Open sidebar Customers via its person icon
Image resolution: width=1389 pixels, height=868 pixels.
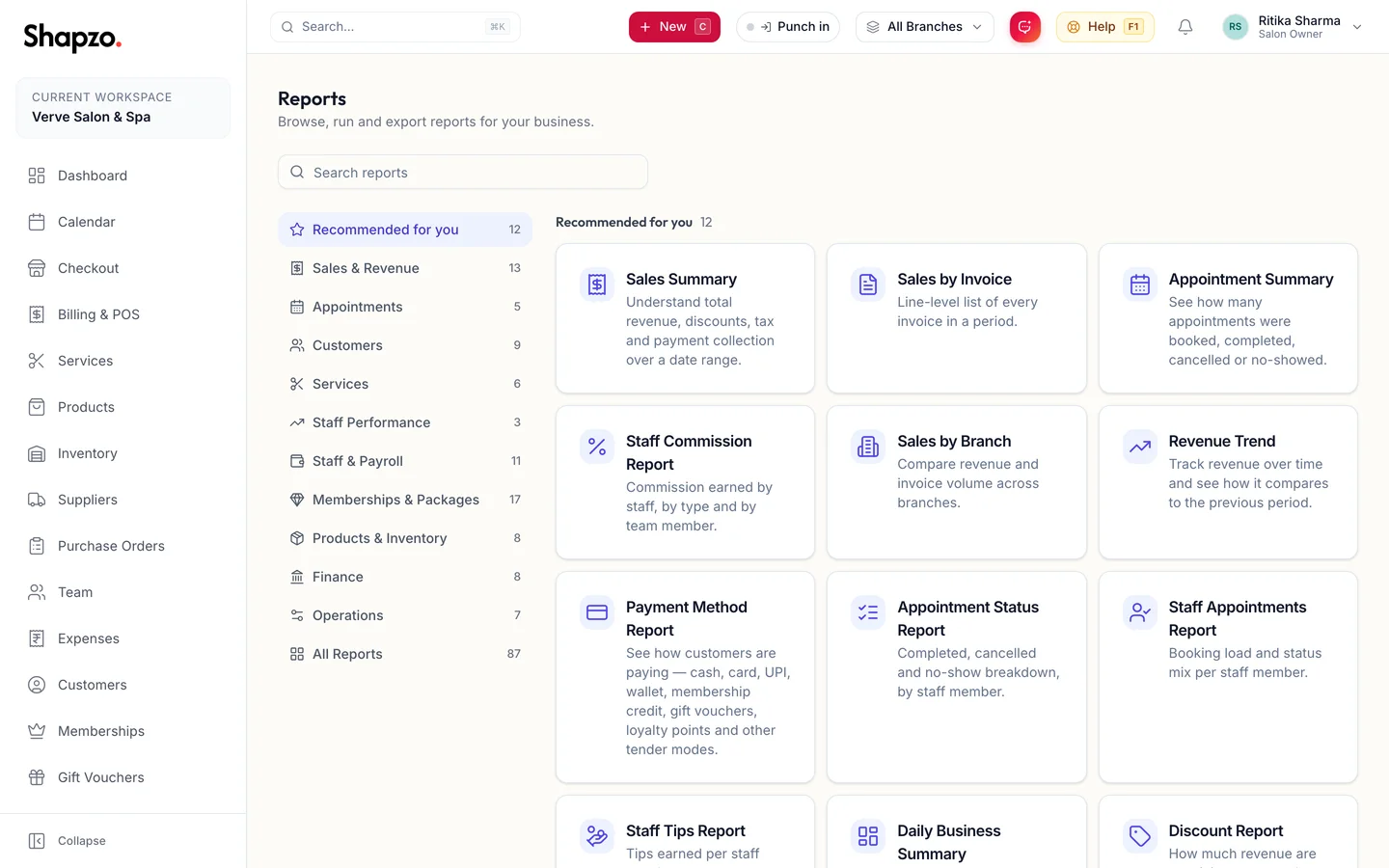pos(37,685)
